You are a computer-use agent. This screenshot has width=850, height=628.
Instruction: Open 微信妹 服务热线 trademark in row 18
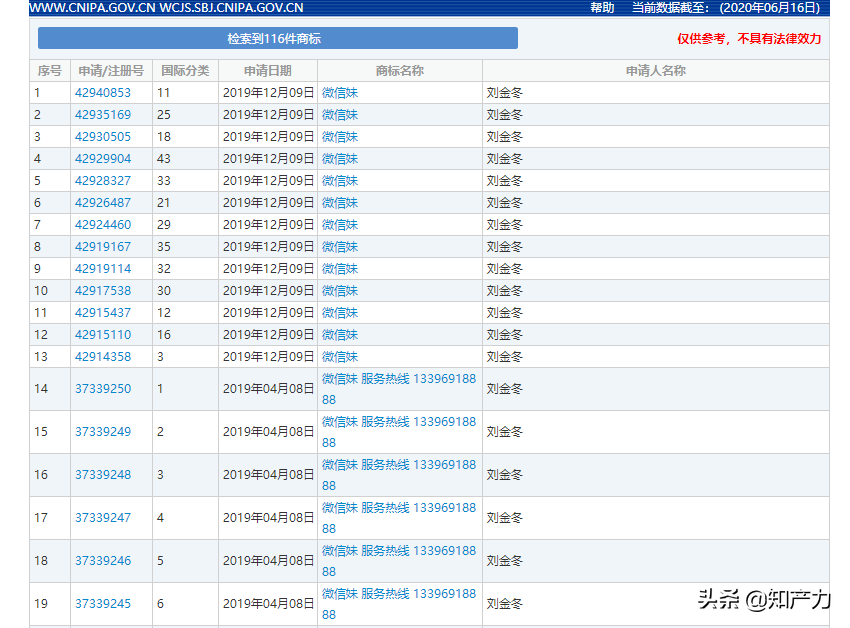point(399,561)
